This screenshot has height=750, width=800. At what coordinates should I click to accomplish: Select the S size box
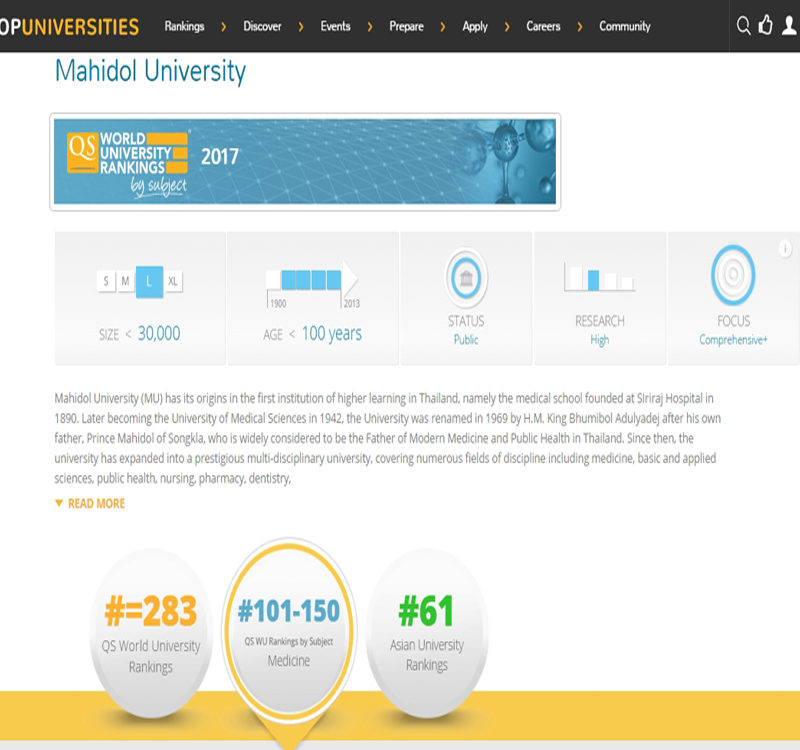pyautogui.click(x=105, y=282)
